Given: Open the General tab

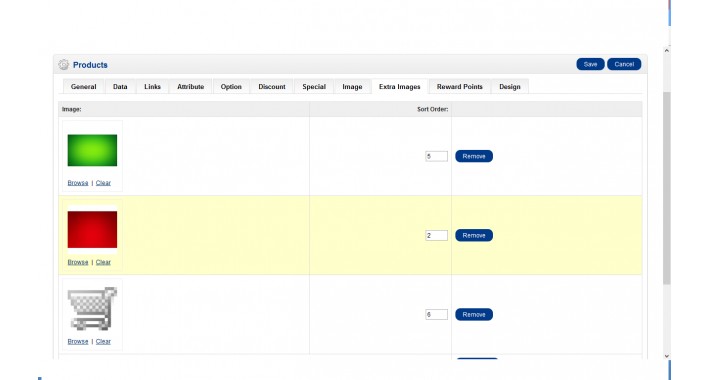Looking at the screenshot, I should pyautogui.click(x=83, y=87).
